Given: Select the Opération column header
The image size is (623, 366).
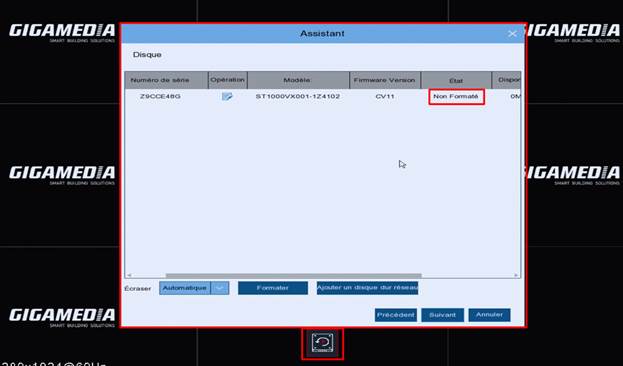Looking at the screenshot, I should coord(228,80).
